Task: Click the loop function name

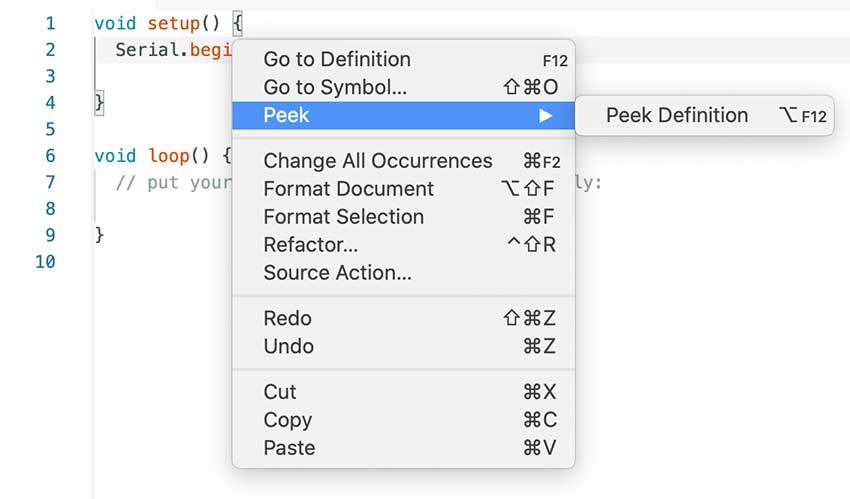Action: 168,156
